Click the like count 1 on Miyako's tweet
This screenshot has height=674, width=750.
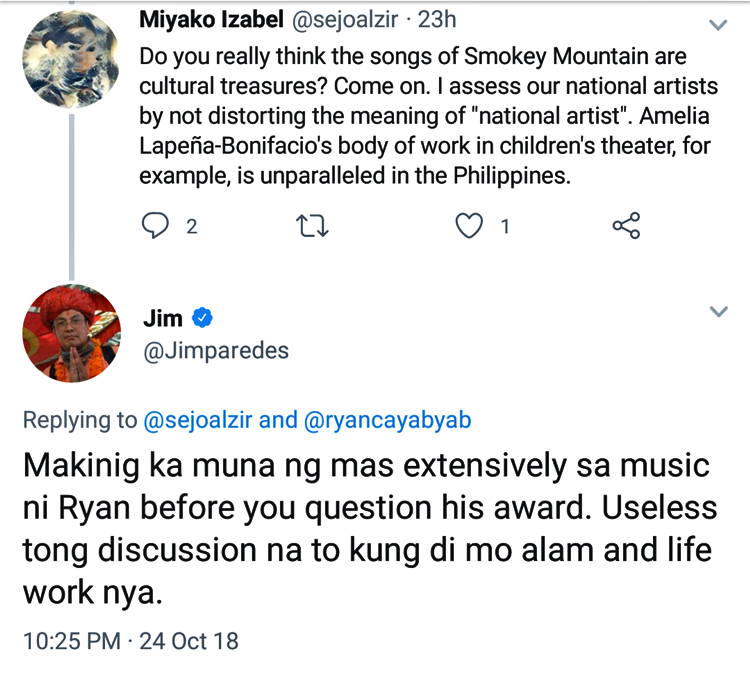[505, 227]
